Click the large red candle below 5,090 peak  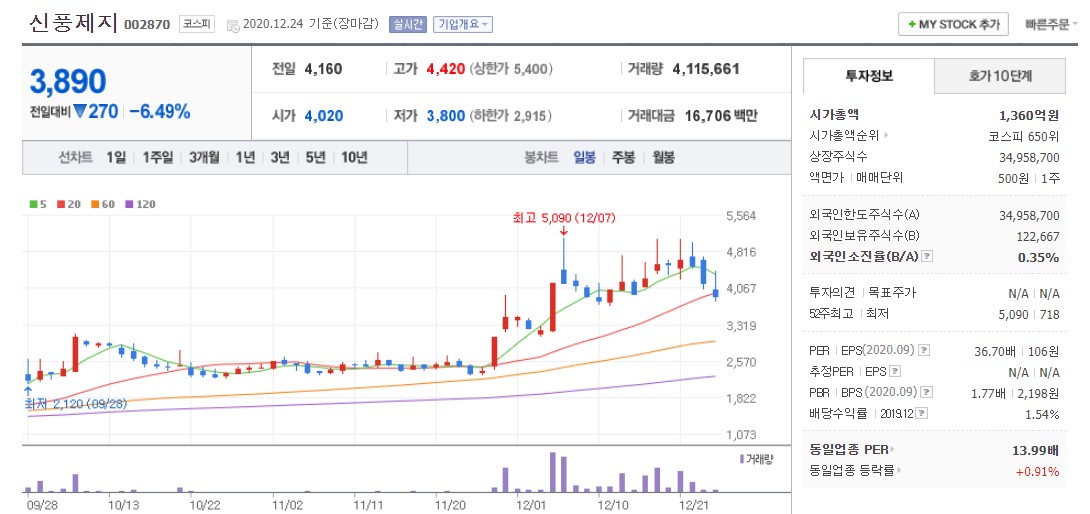[553, 307]
